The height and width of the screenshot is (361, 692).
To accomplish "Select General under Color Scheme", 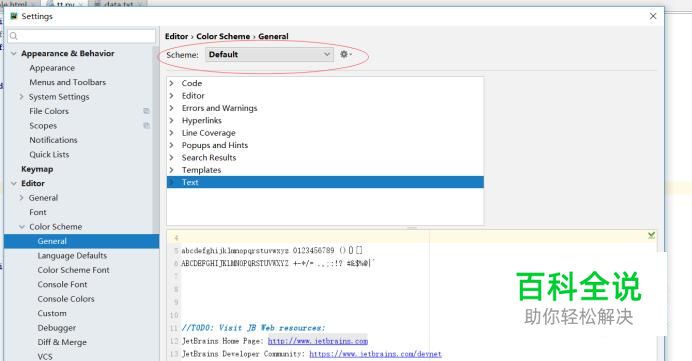I will pos(82,241).
